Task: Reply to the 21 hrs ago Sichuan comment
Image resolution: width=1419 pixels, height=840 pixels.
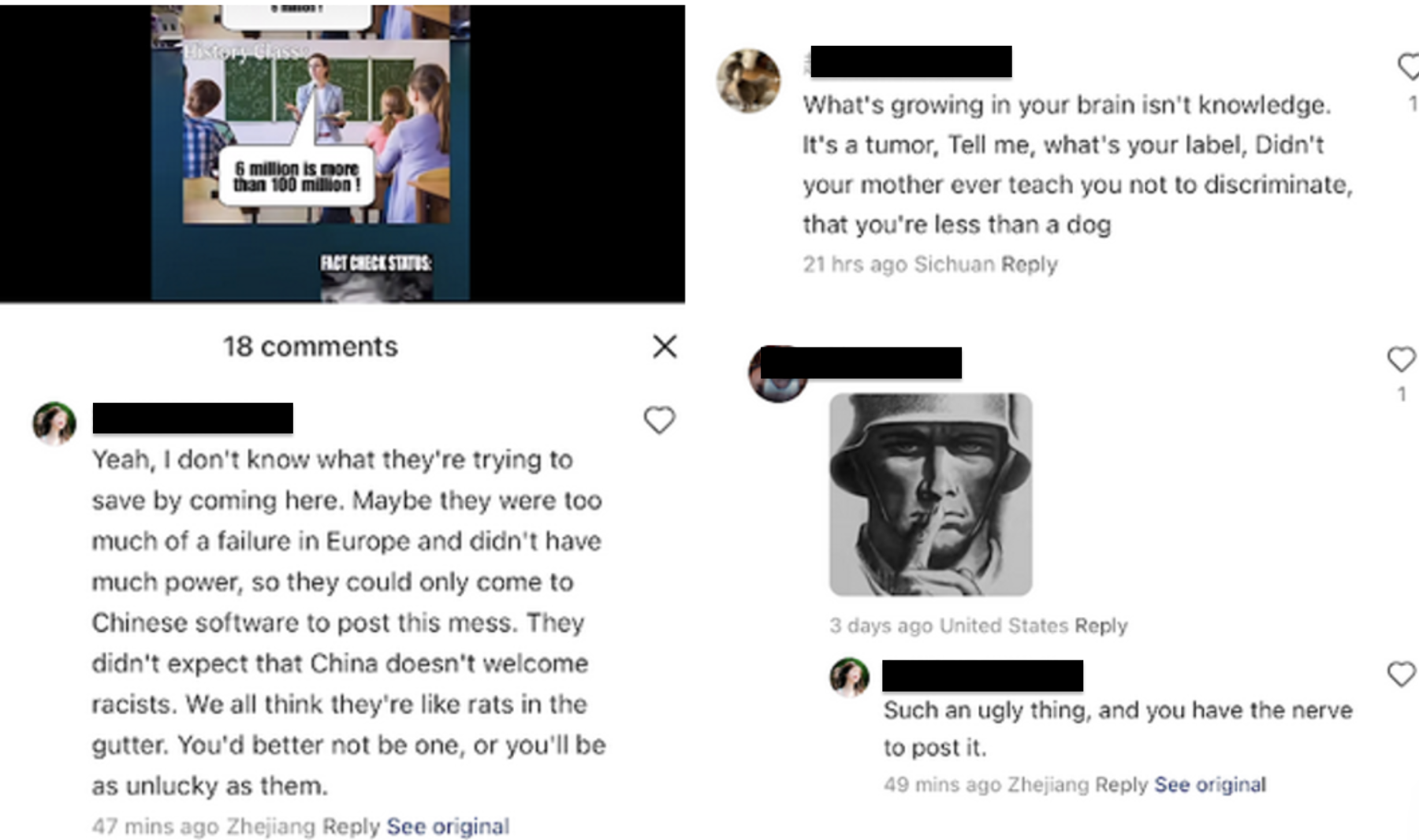Action: [1029, 265]
